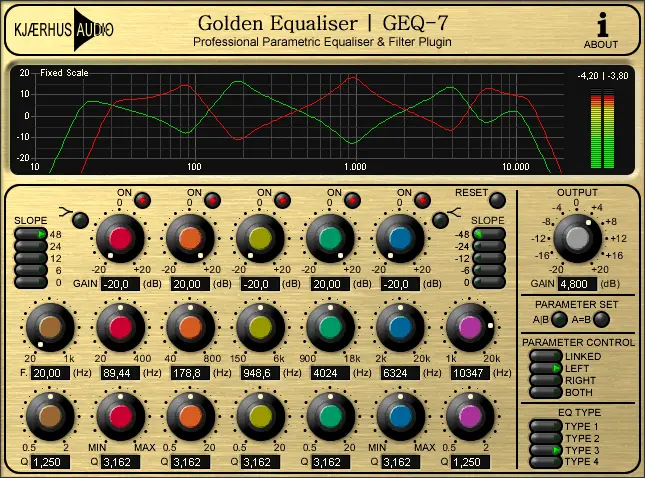This screenshot has height=478, width=645.
Task: Select EQ Type 1
Action: click(545, 426)
